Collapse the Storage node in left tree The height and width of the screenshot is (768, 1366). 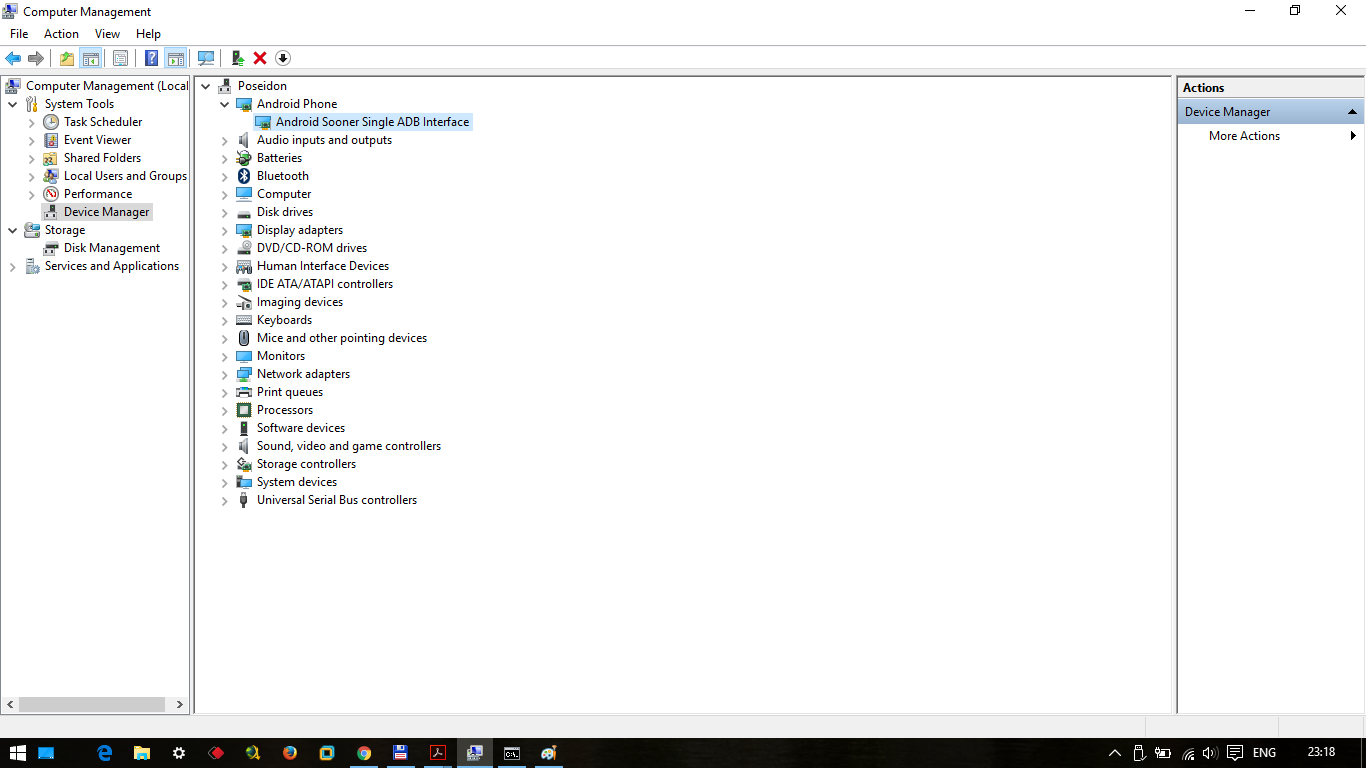coord(12,230)
